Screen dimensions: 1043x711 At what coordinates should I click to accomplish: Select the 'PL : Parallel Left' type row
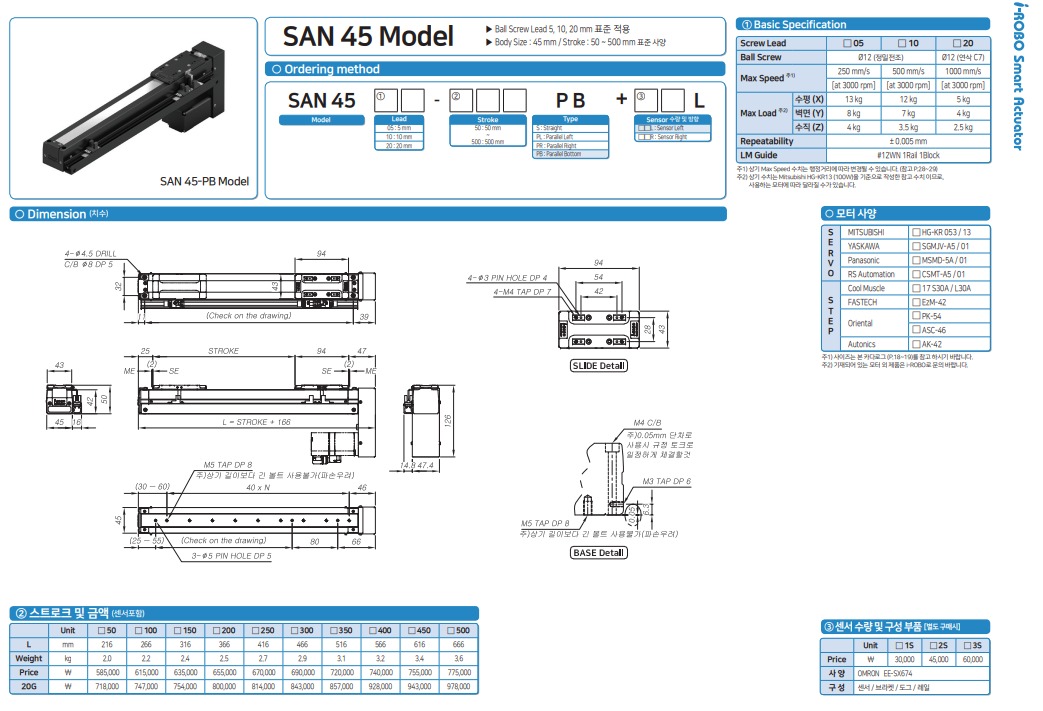point(571,136)
